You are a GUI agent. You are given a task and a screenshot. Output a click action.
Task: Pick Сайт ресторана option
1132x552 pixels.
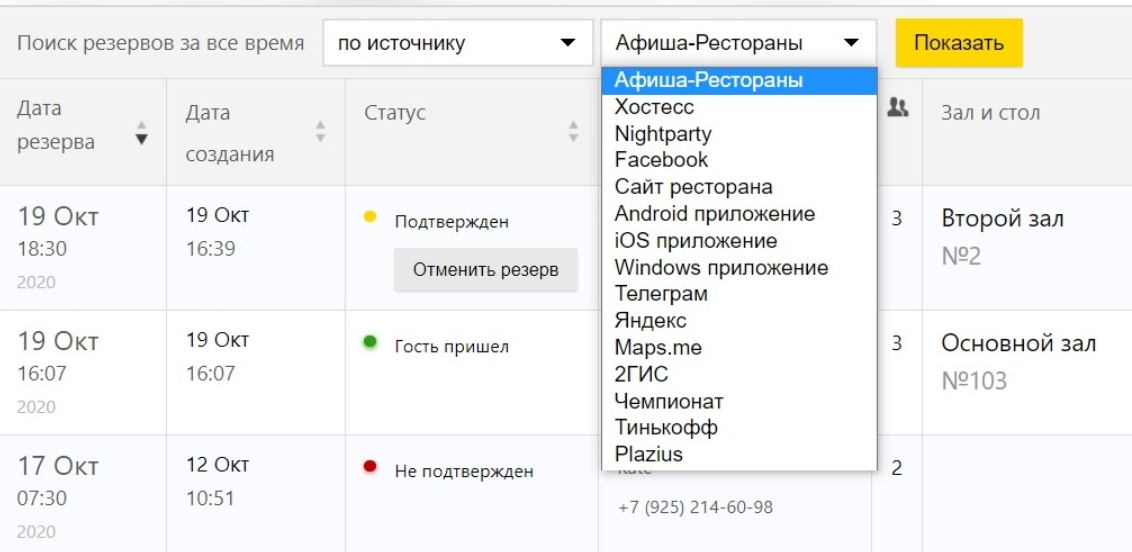coord(693,187)
